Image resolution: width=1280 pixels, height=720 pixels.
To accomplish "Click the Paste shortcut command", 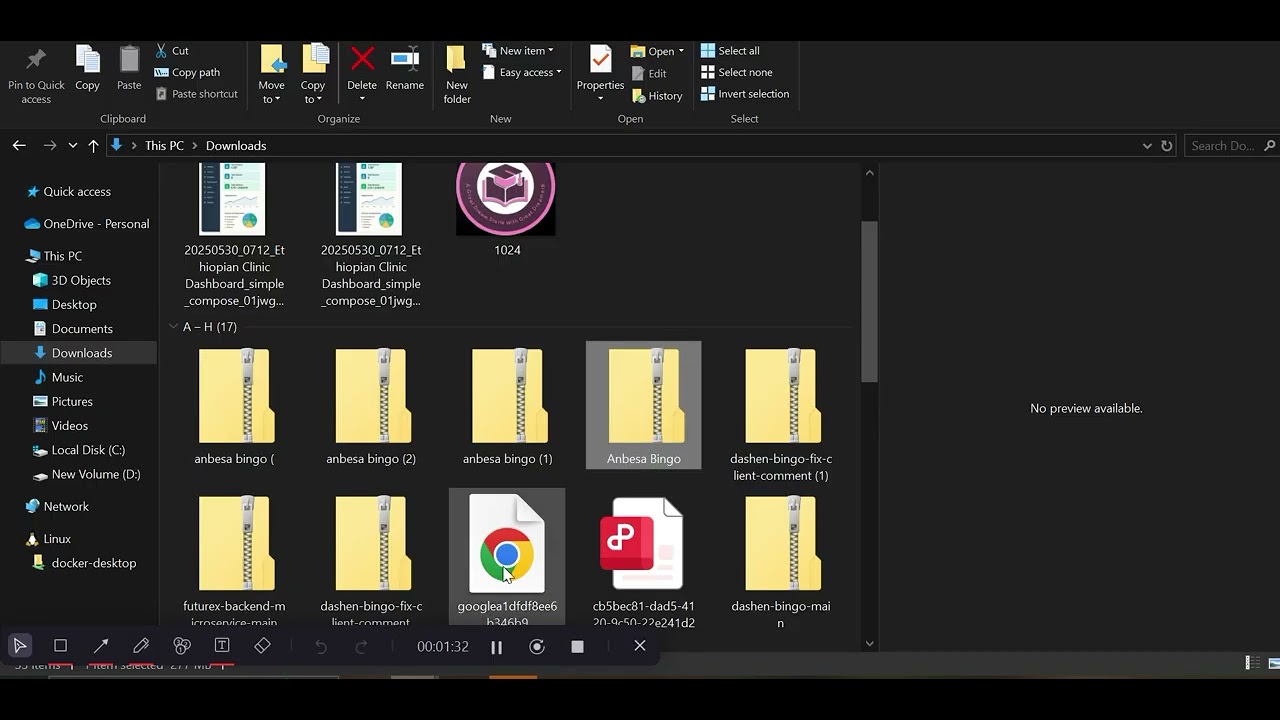I will click(x=196, y=94).
